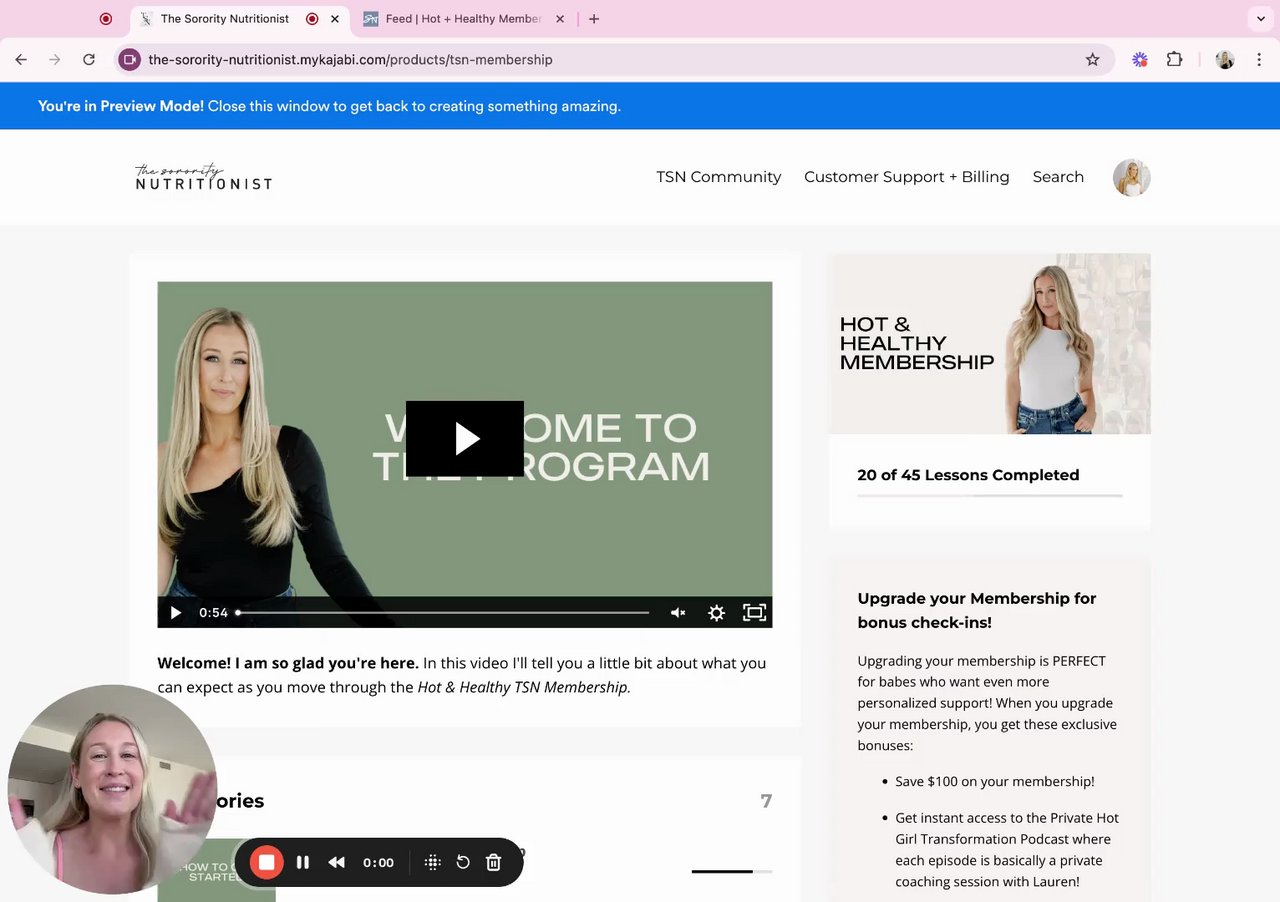
Task: Open the tab search dropdown arrow
Action: pyautogui.click(x=1260, y=19)
